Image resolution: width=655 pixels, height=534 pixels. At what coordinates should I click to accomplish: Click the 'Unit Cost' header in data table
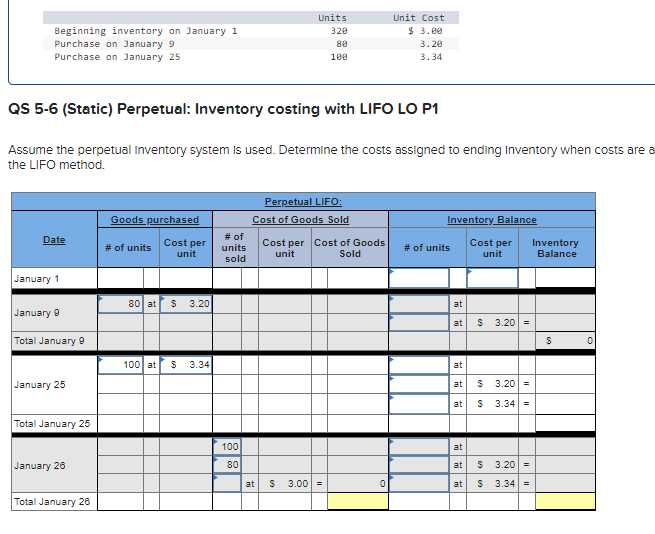(x=419, y=18)
